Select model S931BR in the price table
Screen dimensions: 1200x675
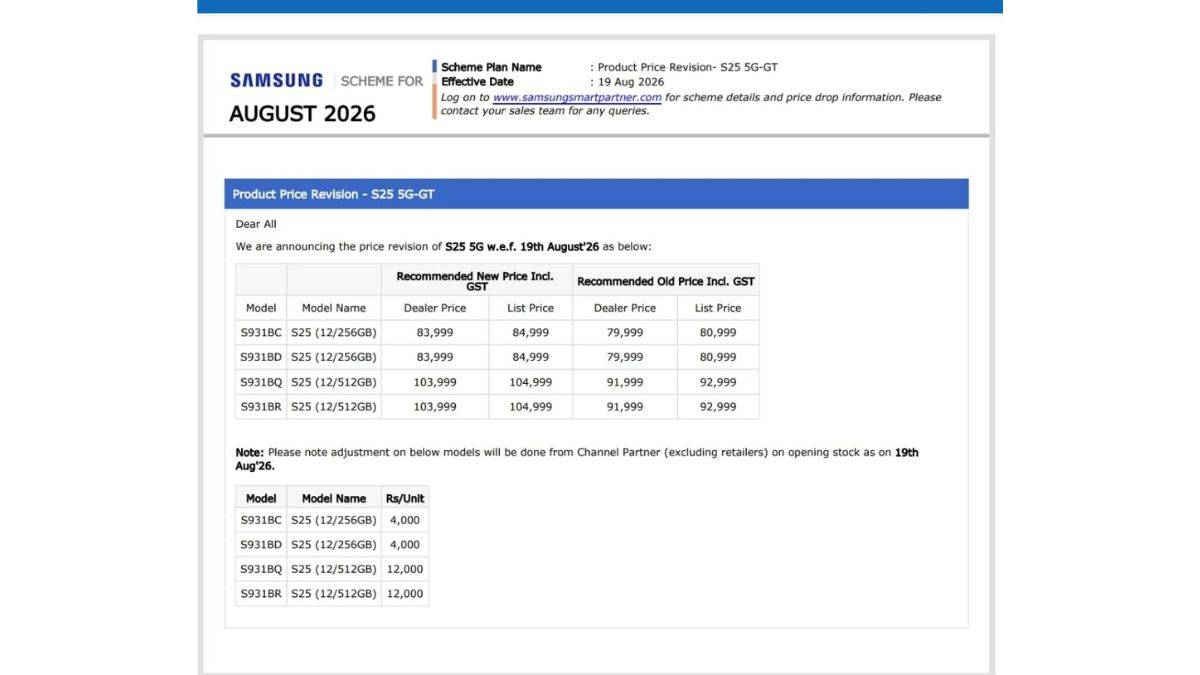261,407
